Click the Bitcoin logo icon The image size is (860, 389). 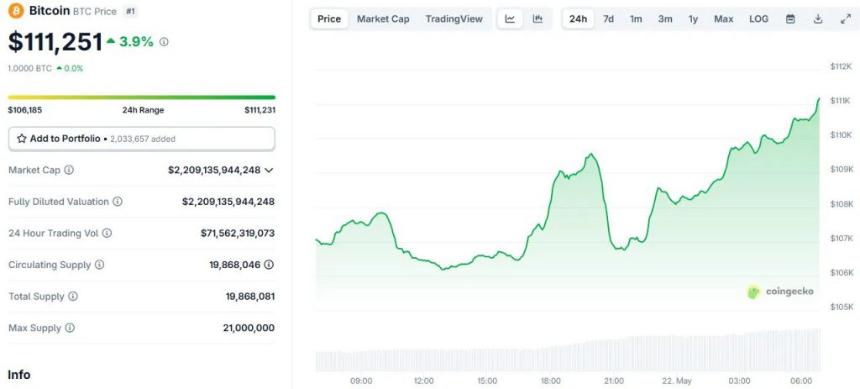(x=16, y=10)
